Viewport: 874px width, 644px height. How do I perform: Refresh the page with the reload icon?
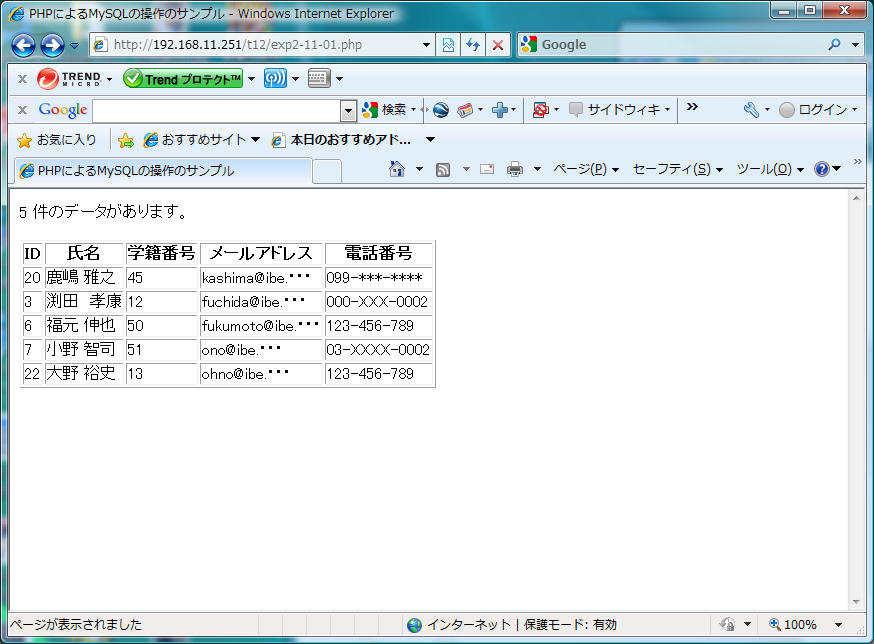pyautogui.click(x=473, y=45)
